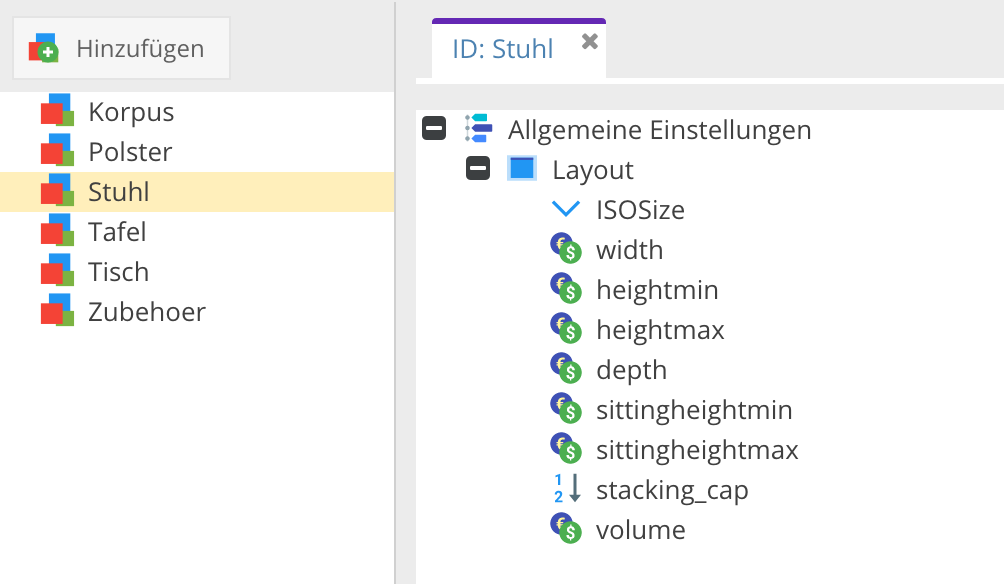Click the blue Layout icon
The height and width of the screenshot is (584, 1004).
[x=522, y=169]
